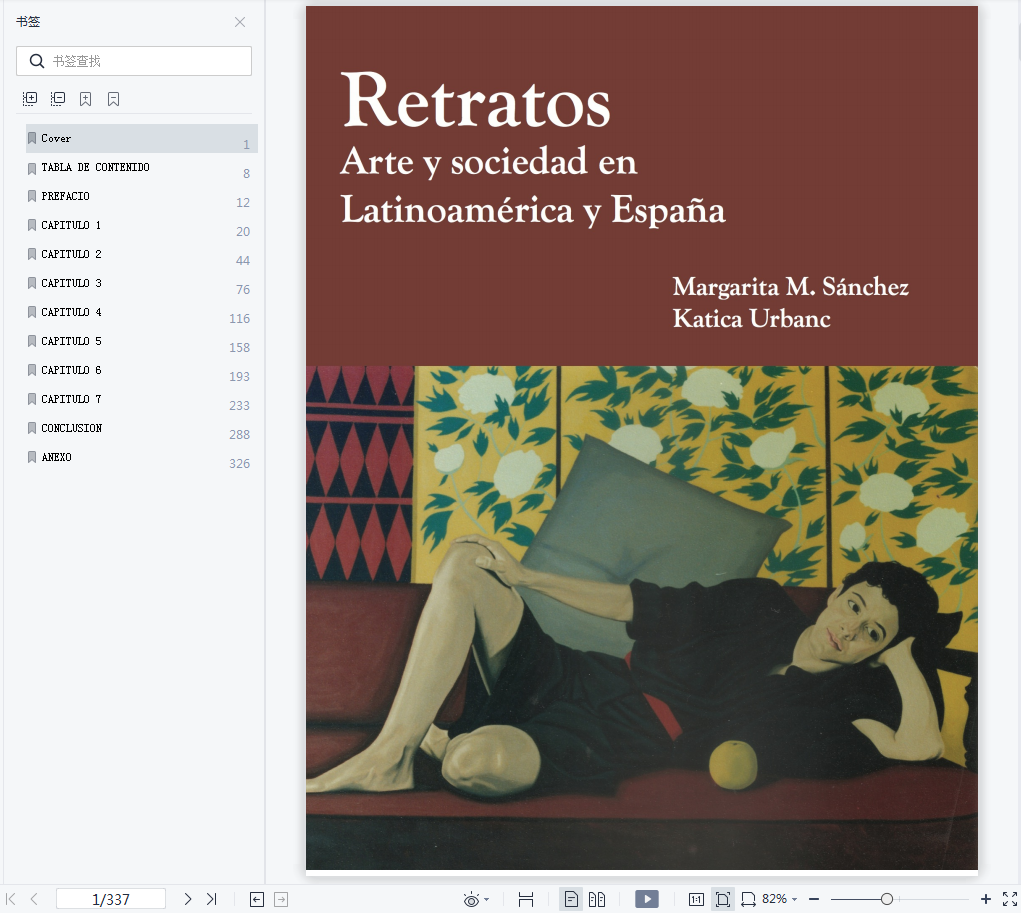Switch to two-page view
1021x913 pixels.
597,899
